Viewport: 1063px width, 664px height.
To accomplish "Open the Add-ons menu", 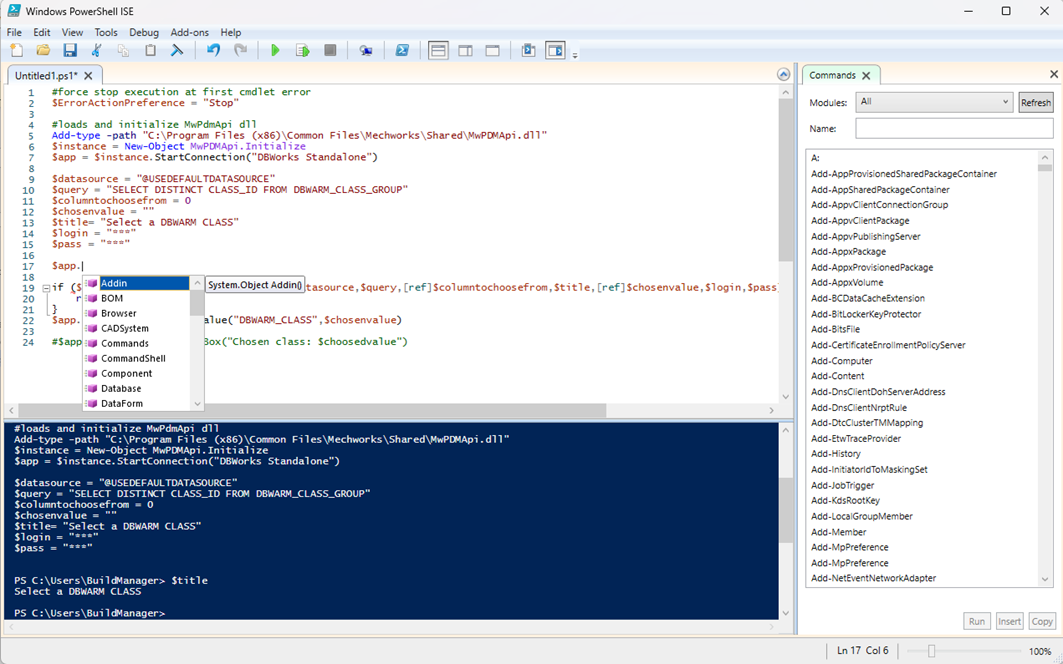I will (x=190, y=33).
